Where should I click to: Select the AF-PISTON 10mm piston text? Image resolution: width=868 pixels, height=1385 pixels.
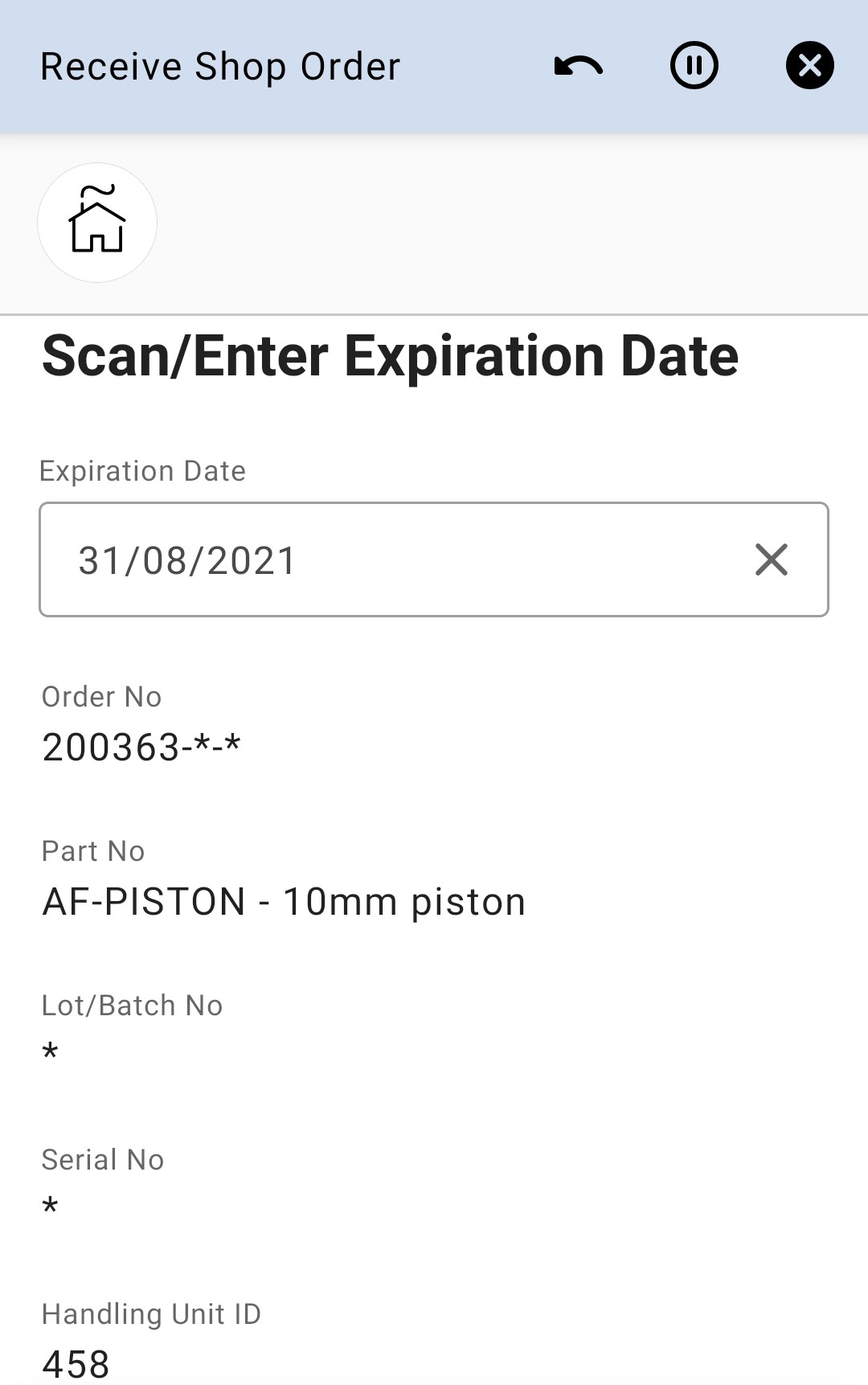click(x=284, y=902)
